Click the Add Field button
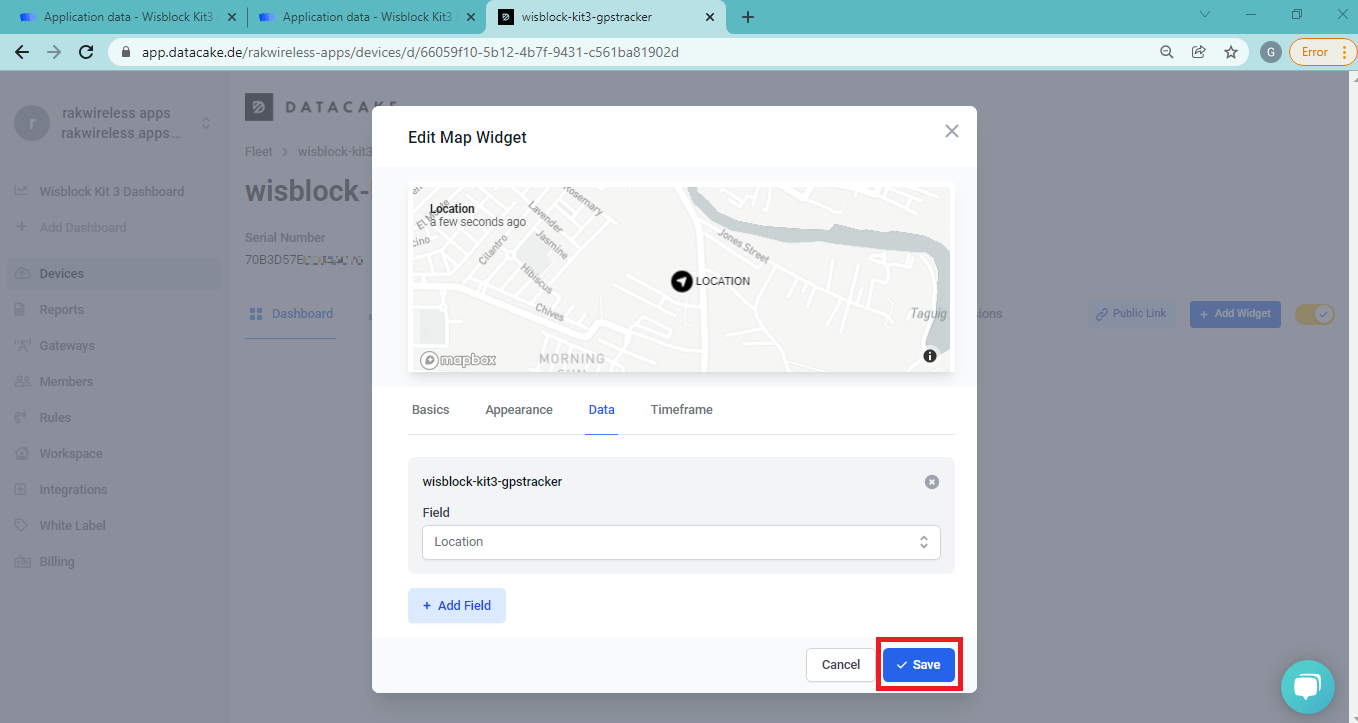The width and height of the screenshot is (1358, 723). [x=456, y=606]
